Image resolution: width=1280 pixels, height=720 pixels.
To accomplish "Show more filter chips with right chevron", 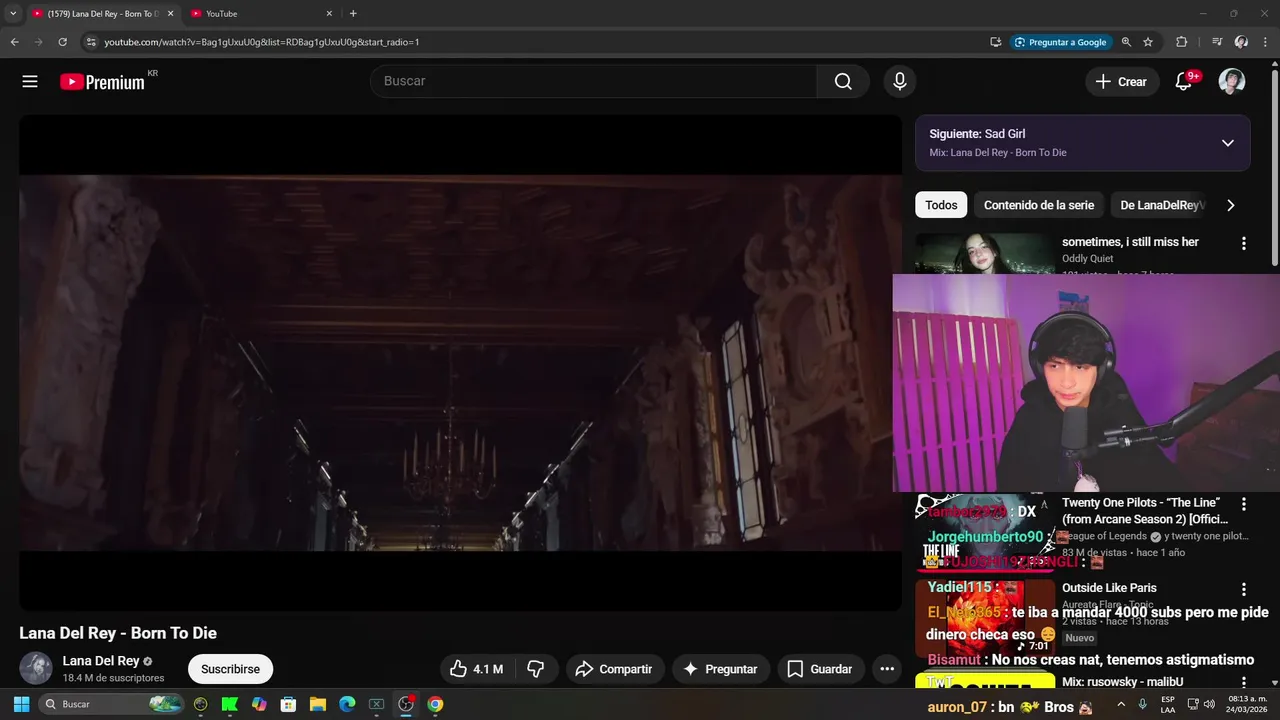I will click(x=1230, y=205).
